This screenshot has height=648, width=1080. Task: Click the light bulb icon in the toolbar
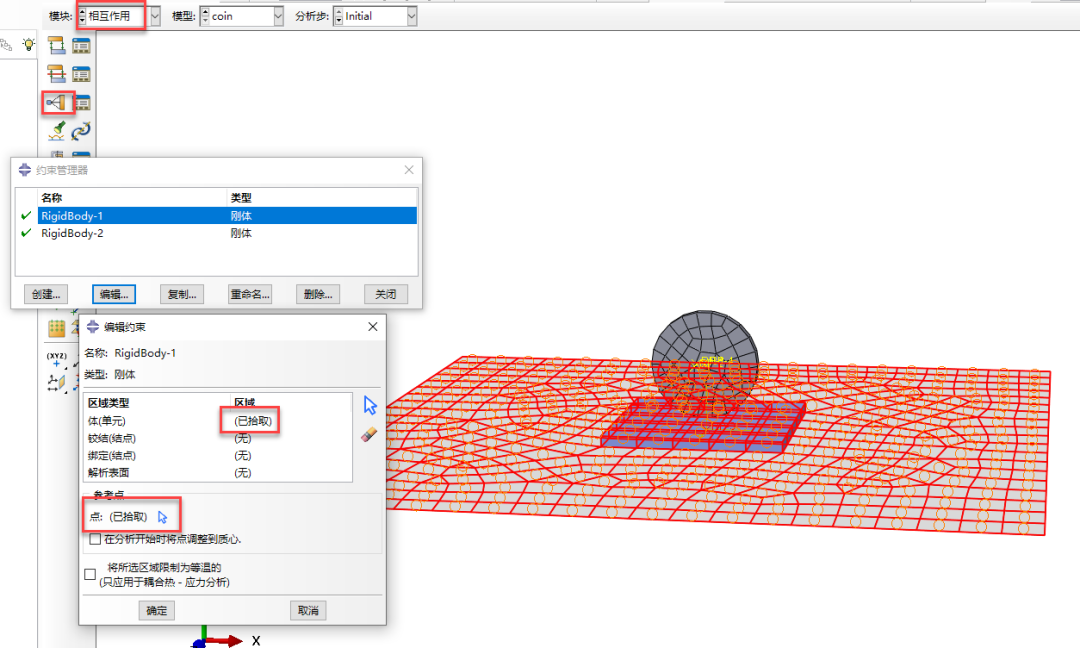point(28,45)
